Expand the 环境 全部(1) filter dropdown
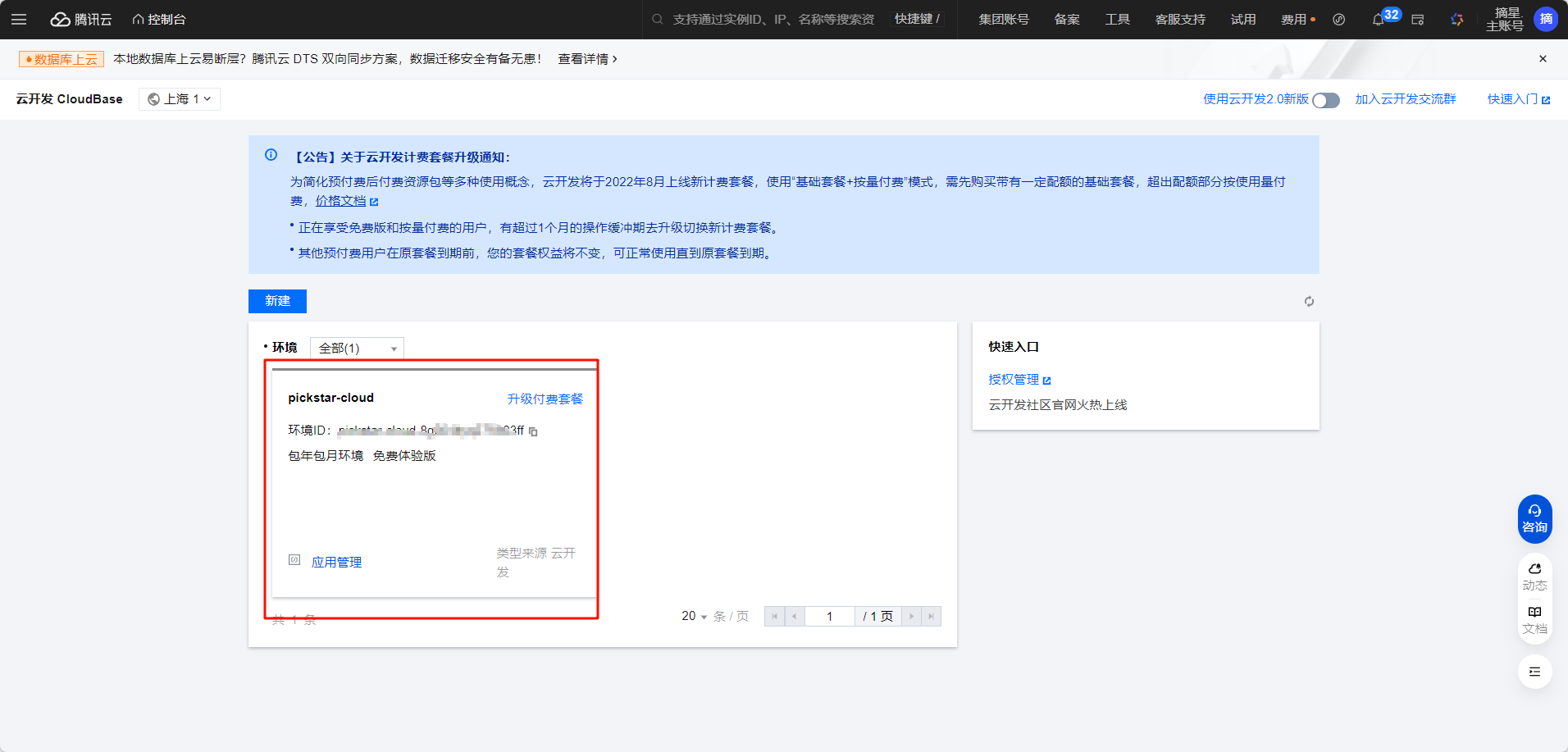This screenshot has width=1568, height=752. click(357, 349)
